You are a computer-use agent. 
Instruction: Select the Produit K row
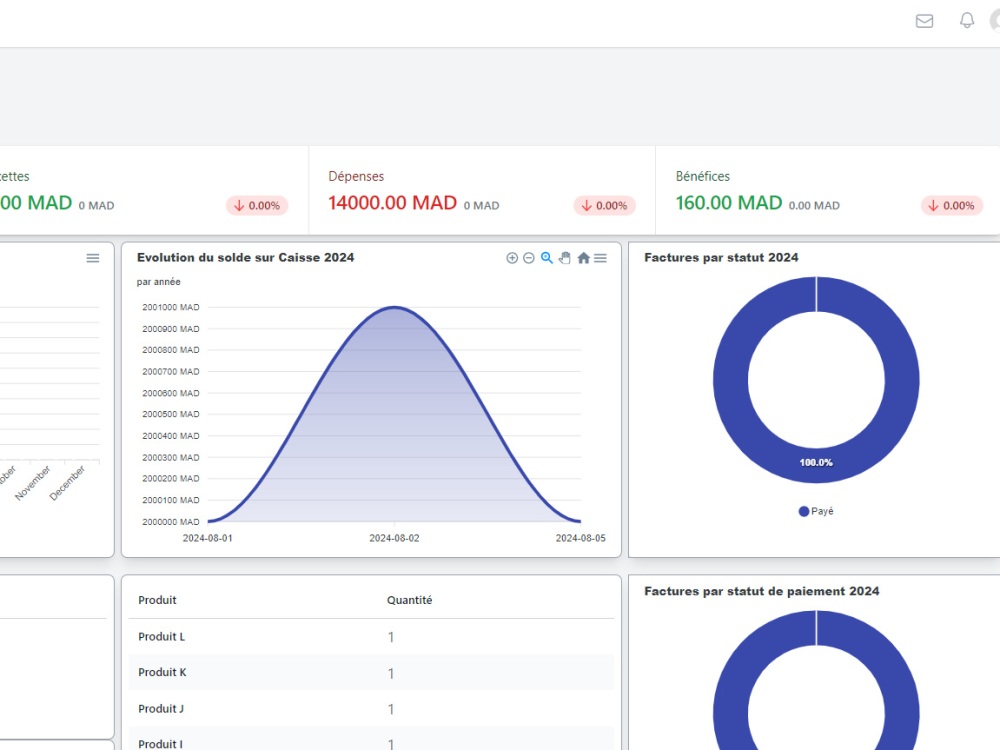pos(371,672)
